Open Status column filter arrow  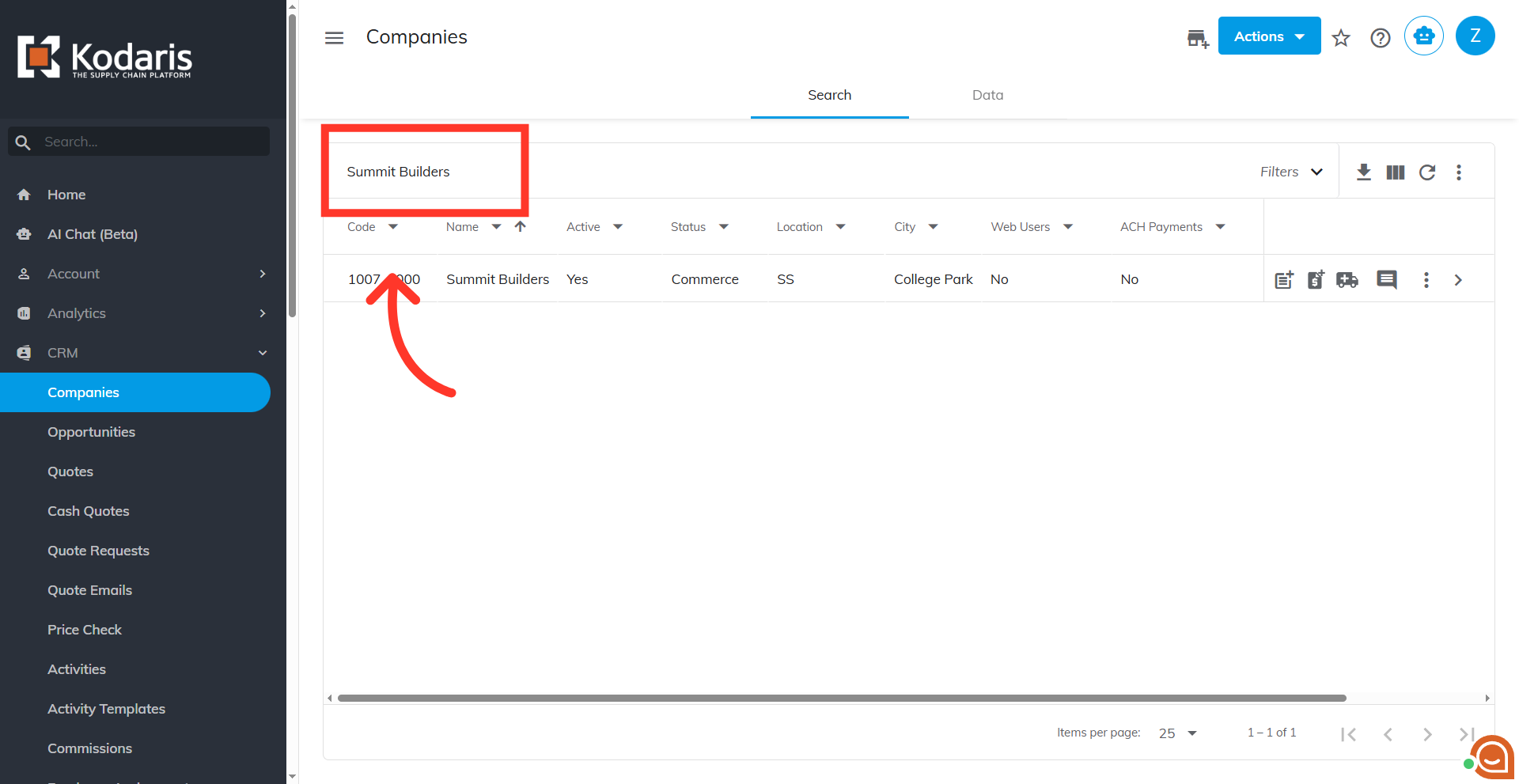723,226
